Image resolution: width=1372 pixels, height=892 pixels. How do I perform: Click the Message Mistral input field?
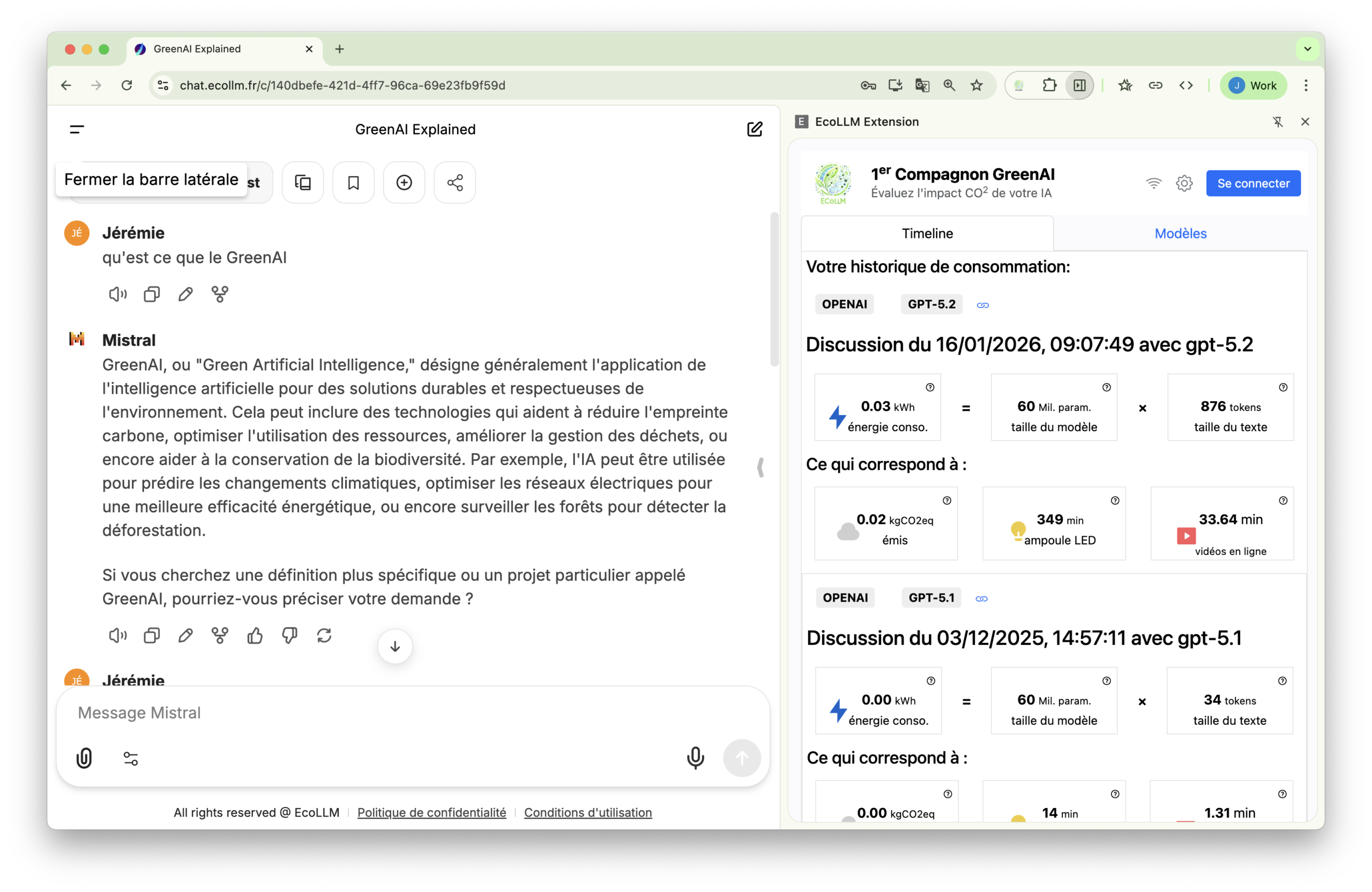[404, 713]
